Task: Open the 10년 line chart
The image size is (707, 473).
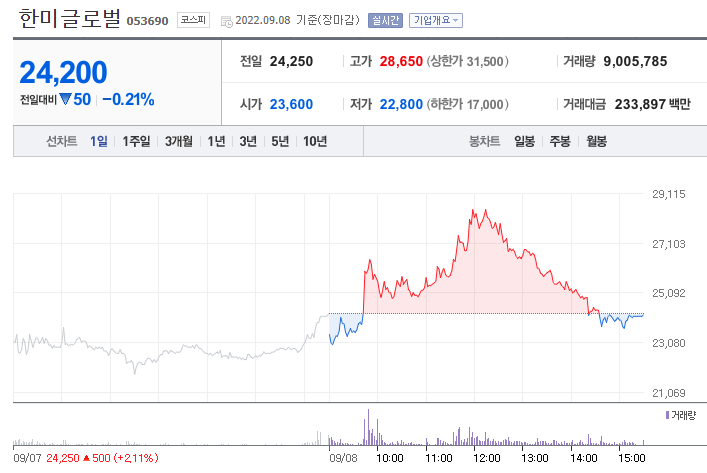Action: pos(315,142)
